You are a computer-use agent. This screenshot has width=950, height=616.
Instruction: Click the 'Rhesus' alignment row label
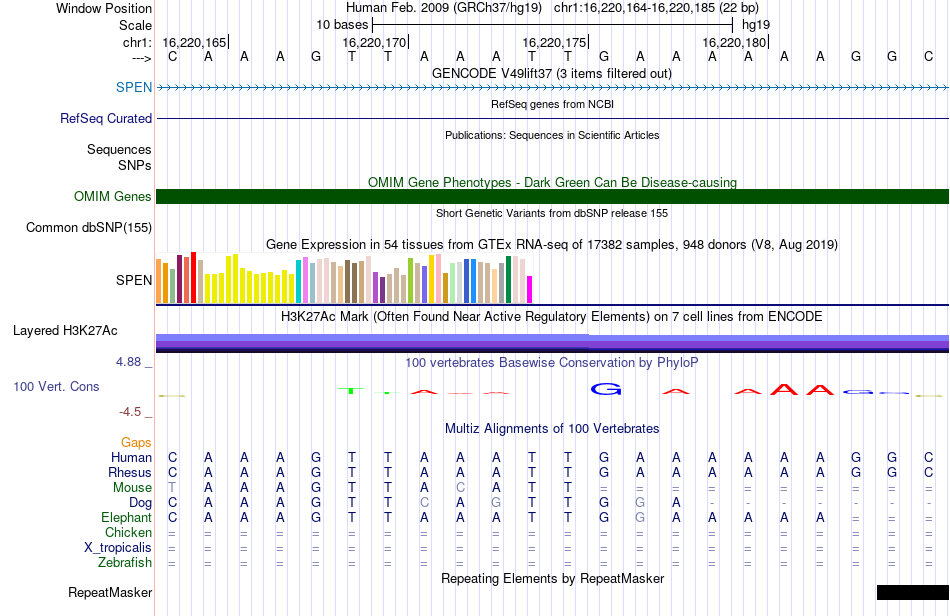130,472
